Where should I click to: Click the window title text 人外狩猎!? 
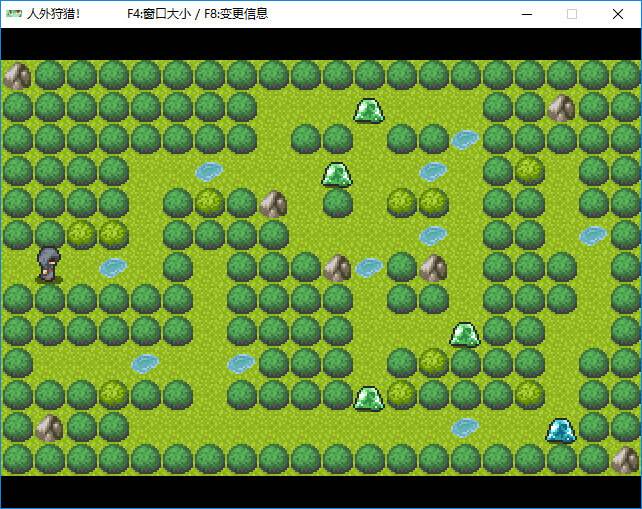coord(54,14)
